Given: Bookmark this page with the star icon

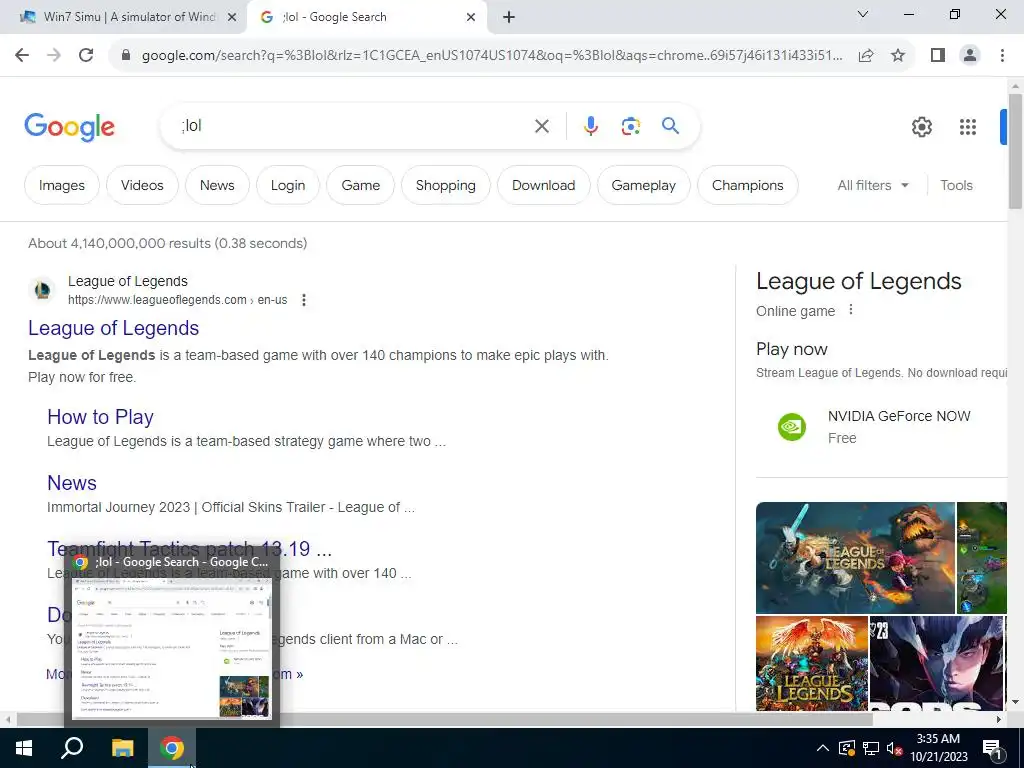Looking at the screenshot, I should tap(898, 56).
